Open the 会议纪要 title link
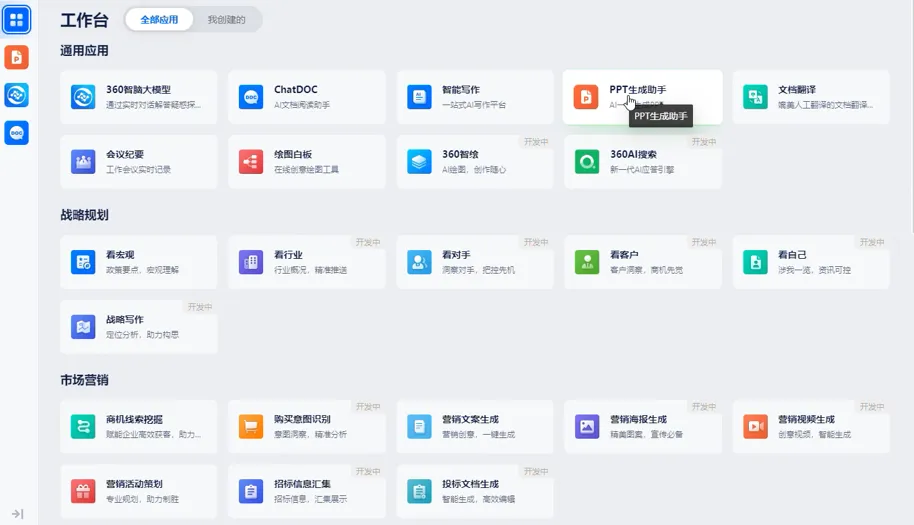The width and height of the screenshot is (914, 525). click(x=125, y=154)
